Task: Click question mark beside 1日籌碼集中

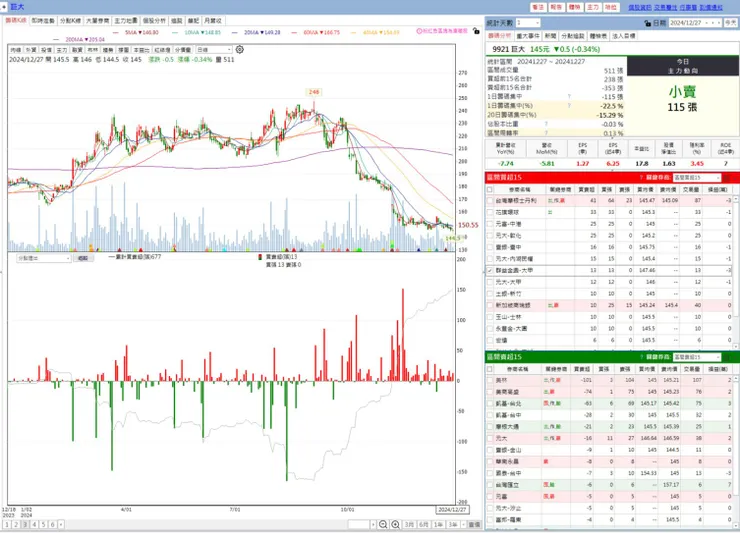Action: 569,97
